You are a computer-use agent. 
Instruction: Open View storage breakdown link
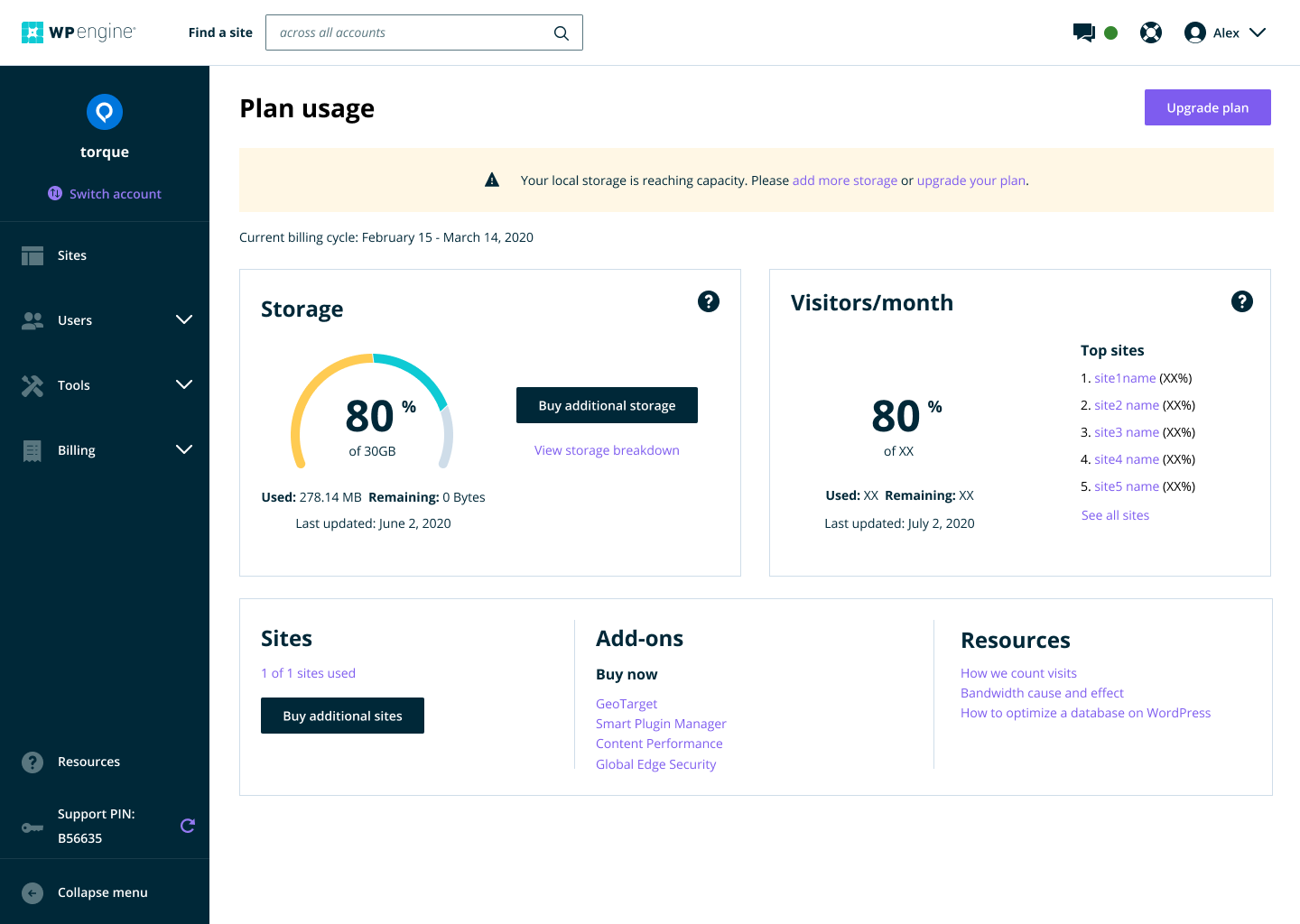tap(607, 450)
